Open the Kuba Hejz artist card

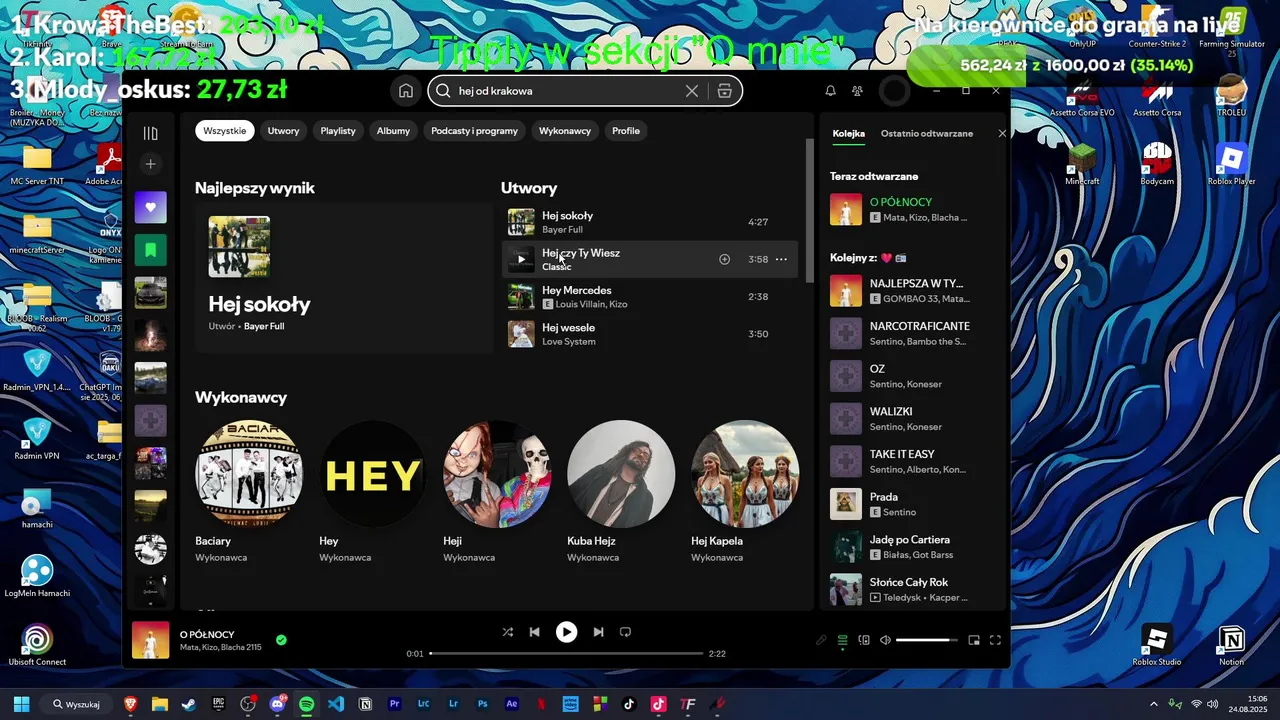(x=621, y=493)
